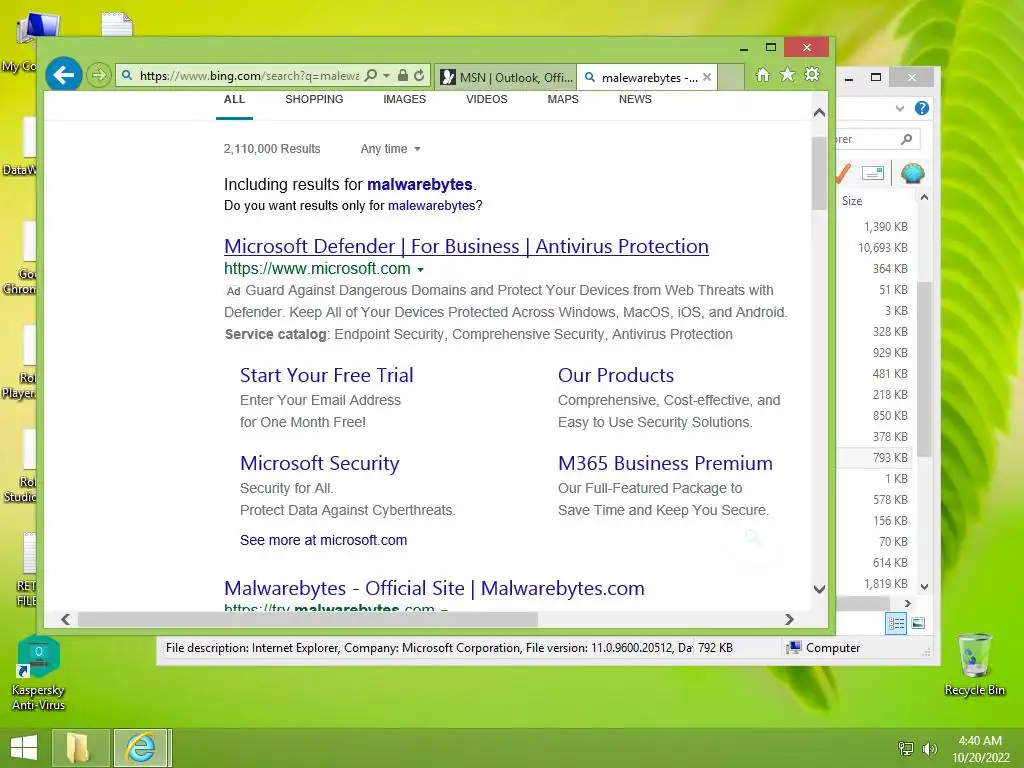Click the browser horizontal scroll left arrow
Image resolution: width=1024 pixels, height=768 pixels.
tap(65, 619)
